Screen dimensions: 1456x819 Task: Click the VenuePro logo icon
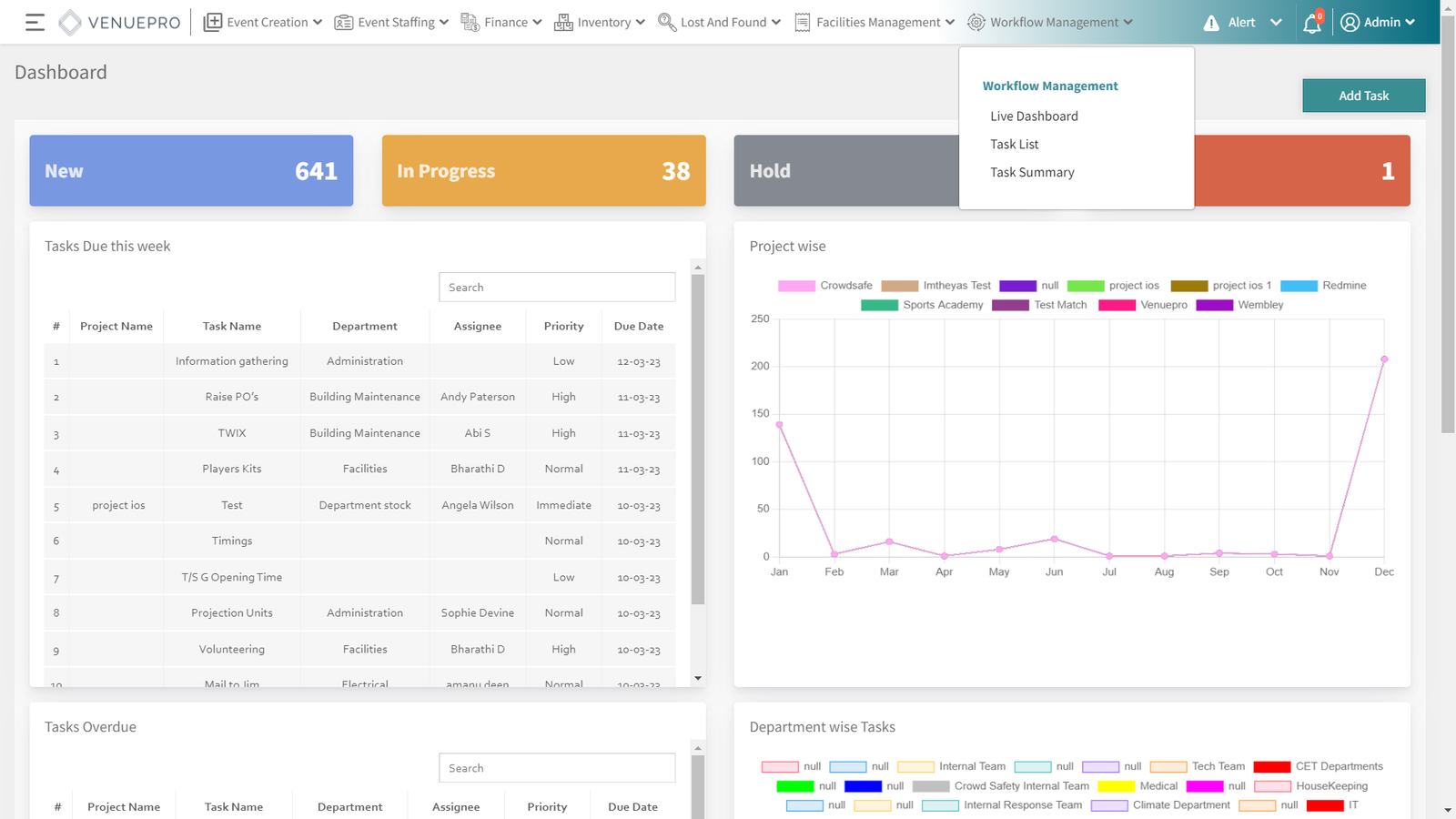coord(70,23)
